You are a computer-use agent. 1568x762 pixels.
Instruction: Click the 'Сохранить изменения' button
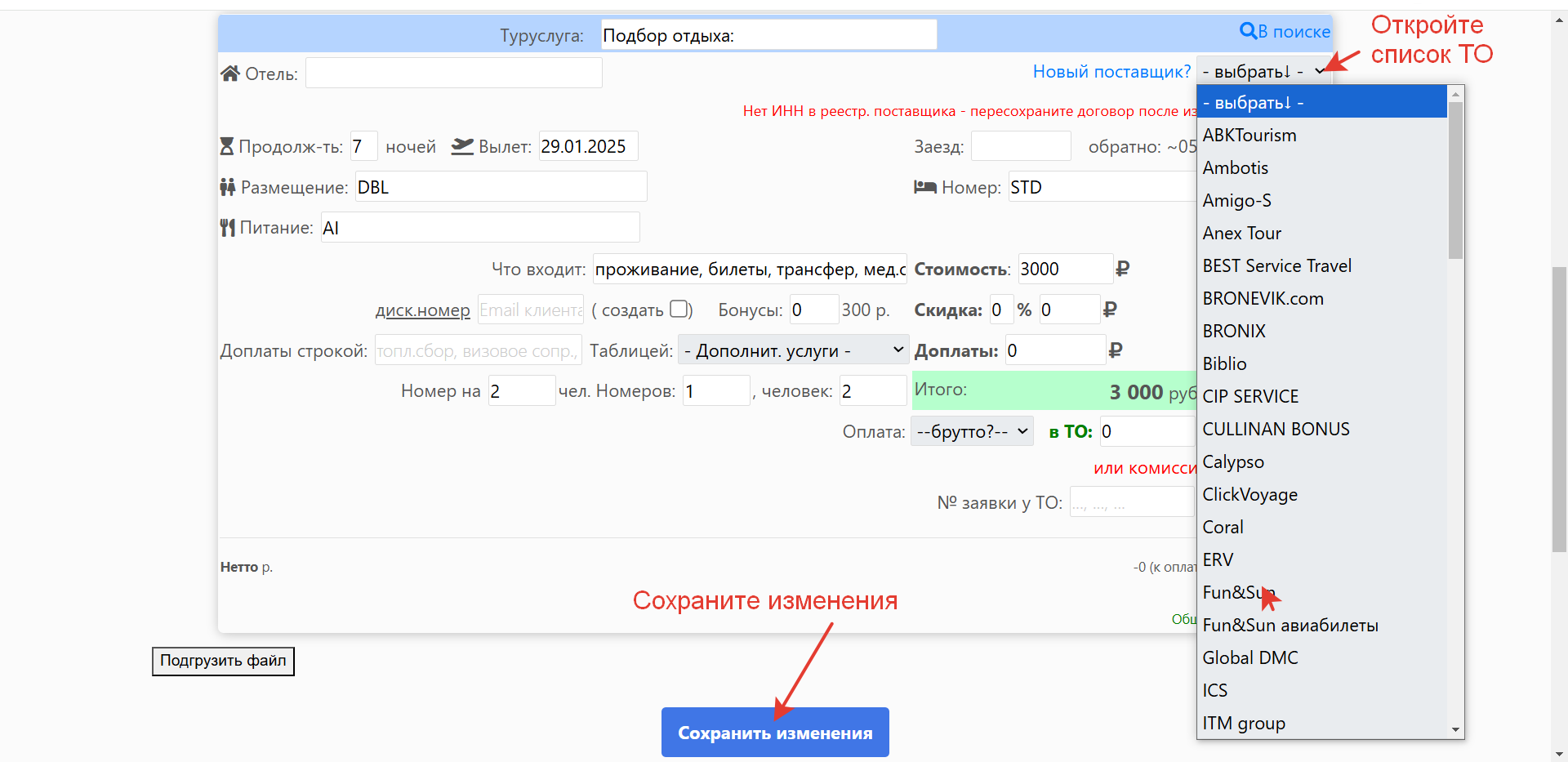775,732
